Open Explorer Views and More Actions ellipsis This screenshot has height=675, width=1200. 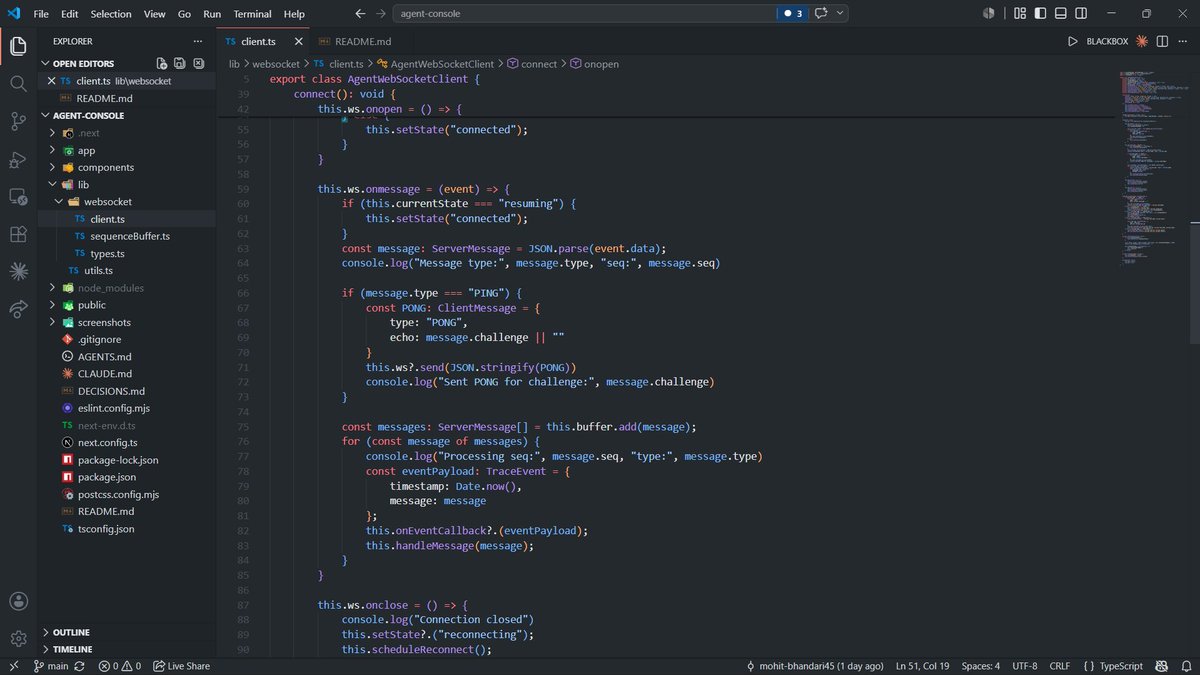click(x=197, y=41)
